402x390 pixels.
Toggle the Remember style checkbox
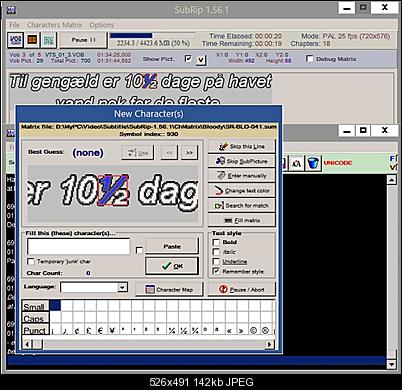pyautogui.click(x=216, y=271)
